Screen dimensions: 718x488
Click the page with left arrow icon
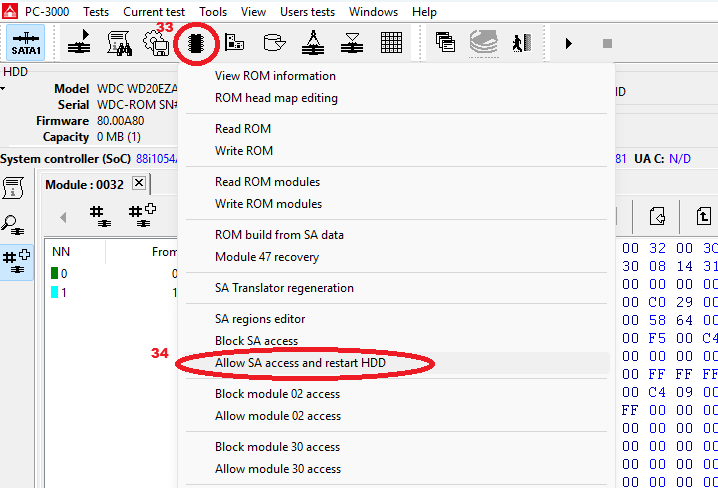point(658,215)
